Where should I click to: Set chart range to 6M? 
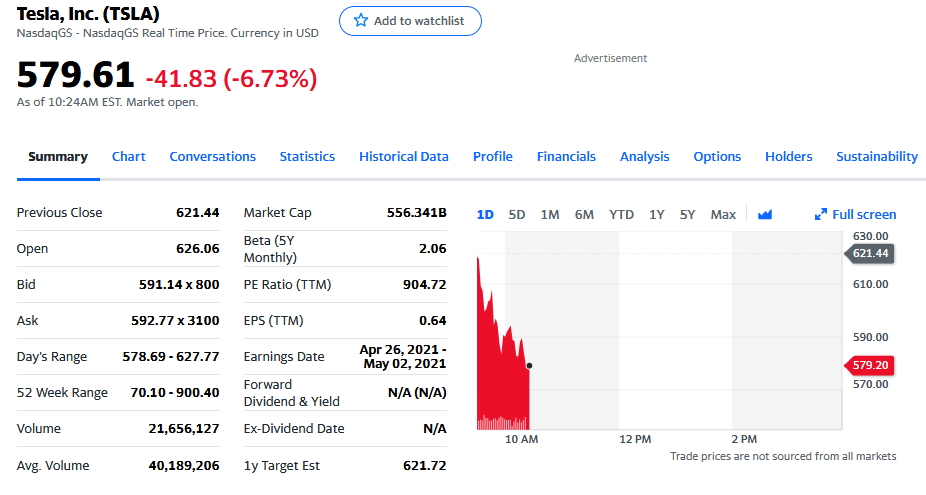click(x=584, y=215)
